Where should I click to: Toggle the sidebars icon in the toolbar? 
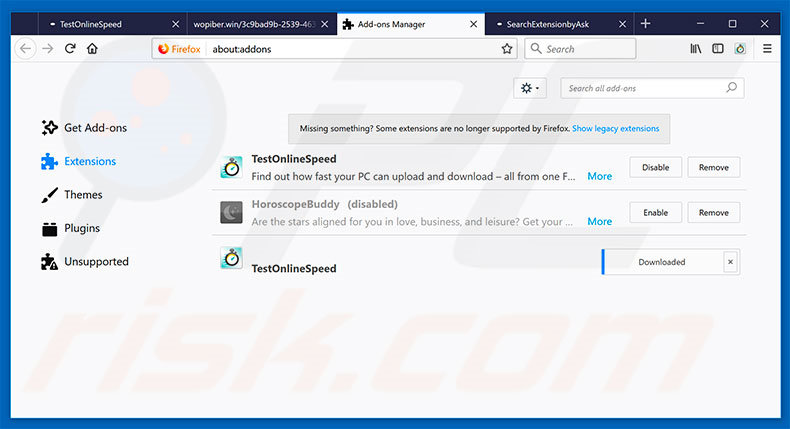coord(717,49)
